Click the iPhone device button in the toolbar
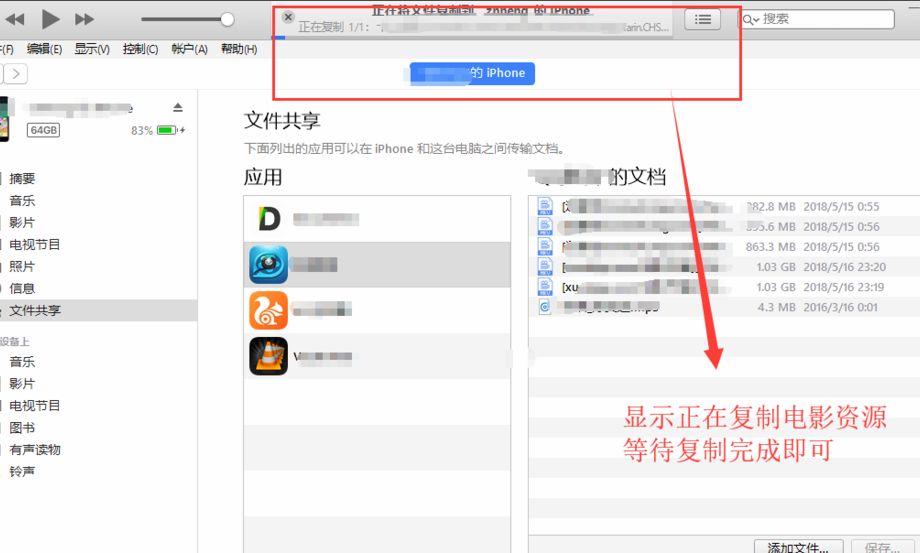This screenshot has width=920, height=553. coord(472,73)
